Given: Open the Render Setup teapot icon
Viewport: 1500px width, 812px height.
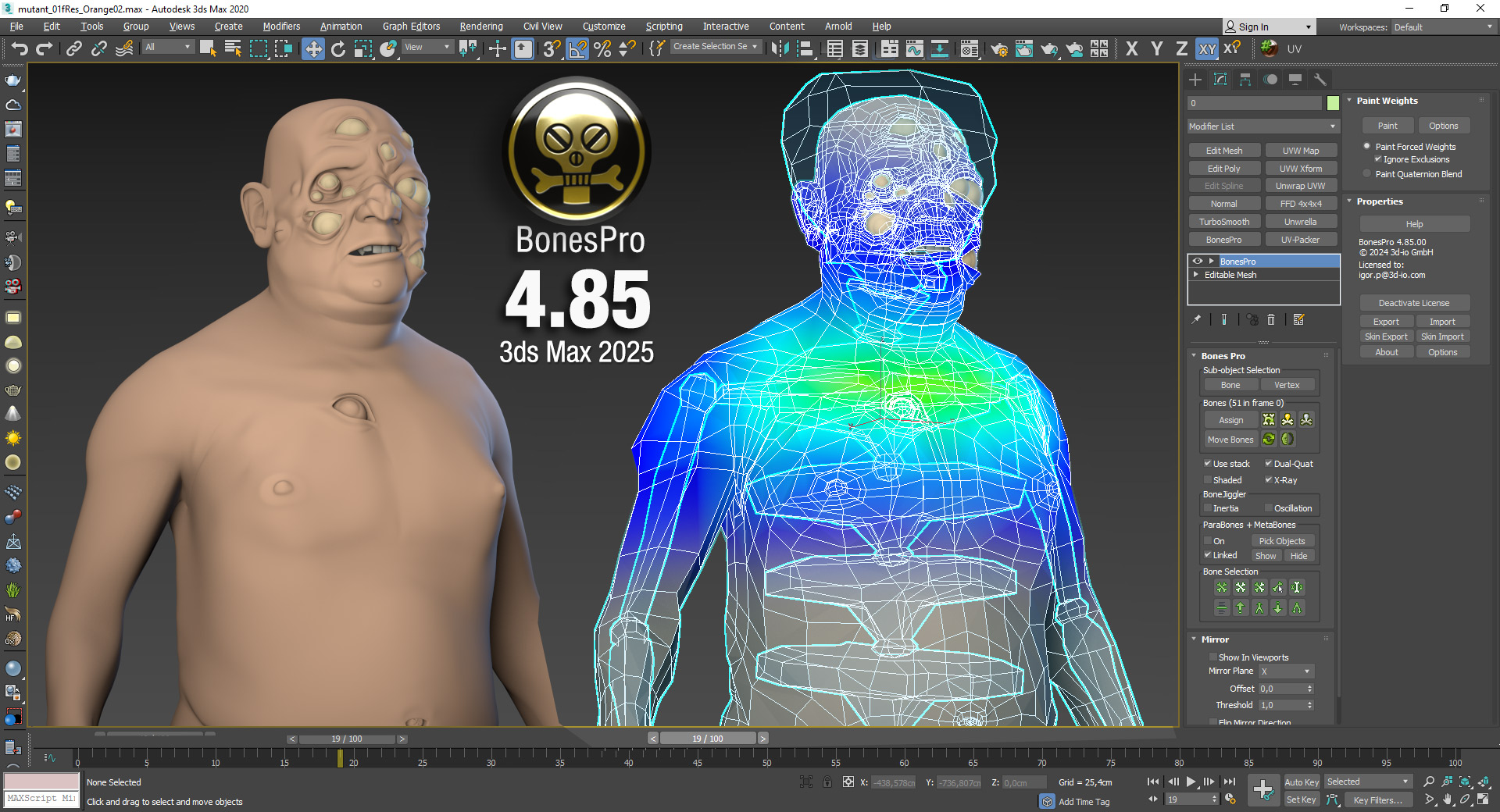Looking at the screenshot, I should [x=999, y=49].
